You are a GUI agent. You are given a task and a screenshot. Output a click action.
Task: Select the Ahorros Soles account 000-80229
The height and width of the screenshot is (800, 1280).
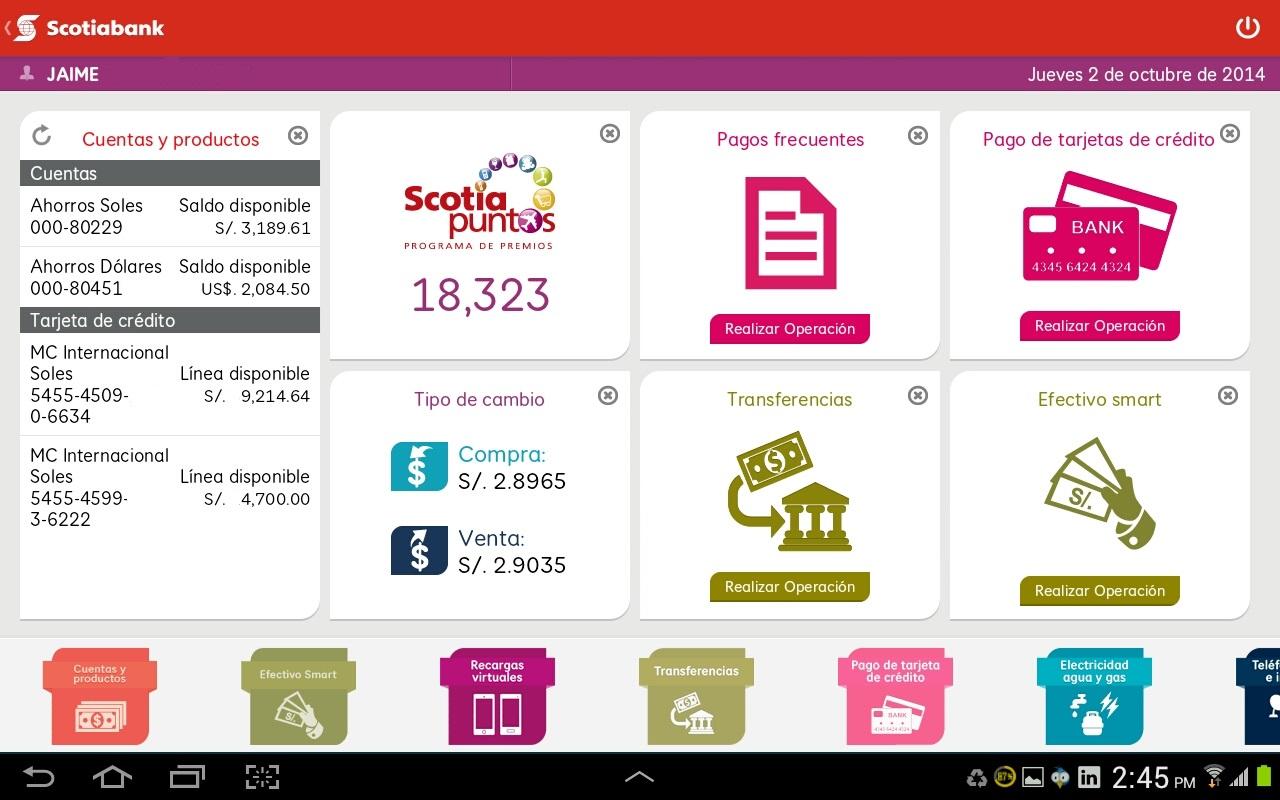(170, 216)
